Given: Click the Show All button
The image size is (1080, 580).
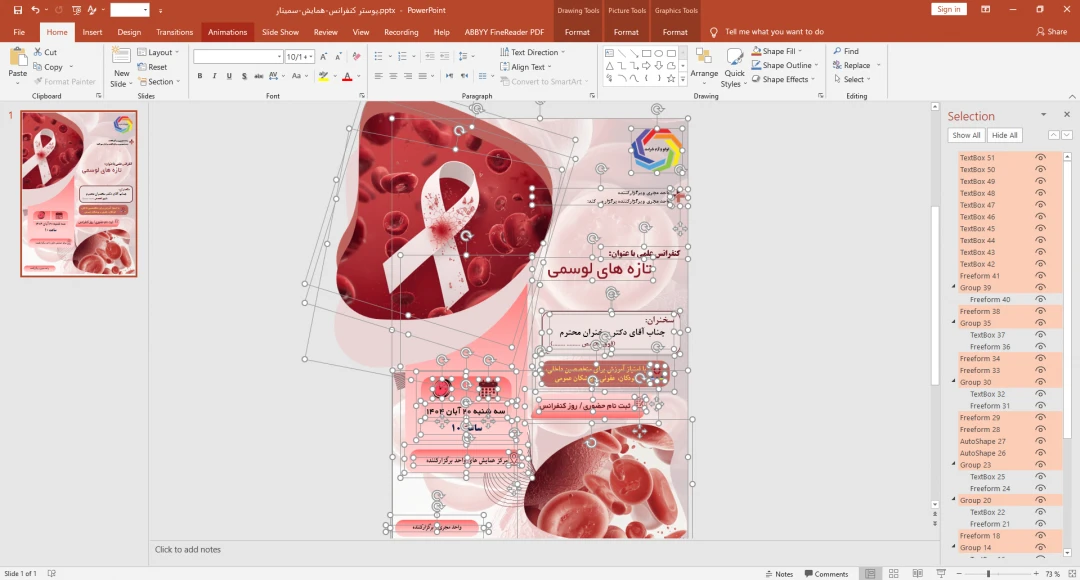Looking at the screenshot, I should coord(966,135).
